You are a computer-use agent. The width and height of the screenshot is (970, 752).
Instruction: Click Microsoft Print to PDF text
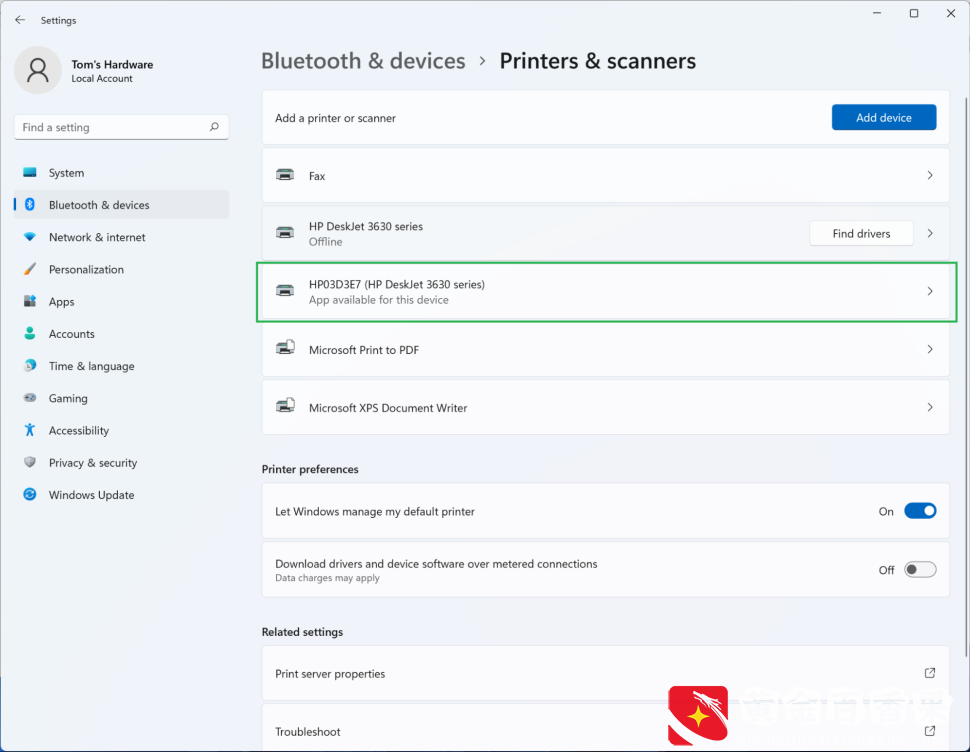point(364,350)
